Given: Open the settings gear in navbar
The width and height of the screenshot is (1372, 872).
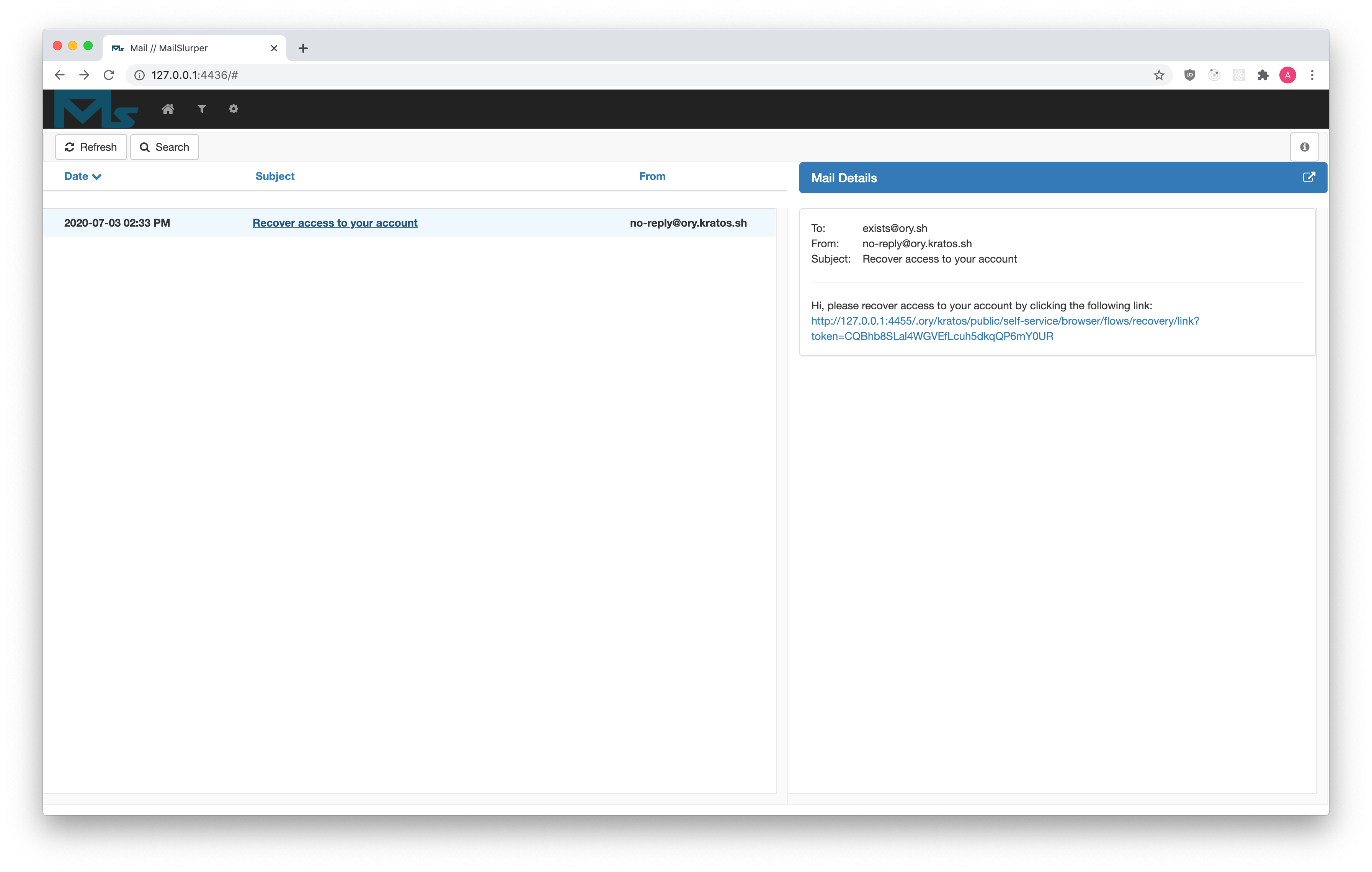Looking at the screenshot, I should pyautogui.click(x=234, y=109).
